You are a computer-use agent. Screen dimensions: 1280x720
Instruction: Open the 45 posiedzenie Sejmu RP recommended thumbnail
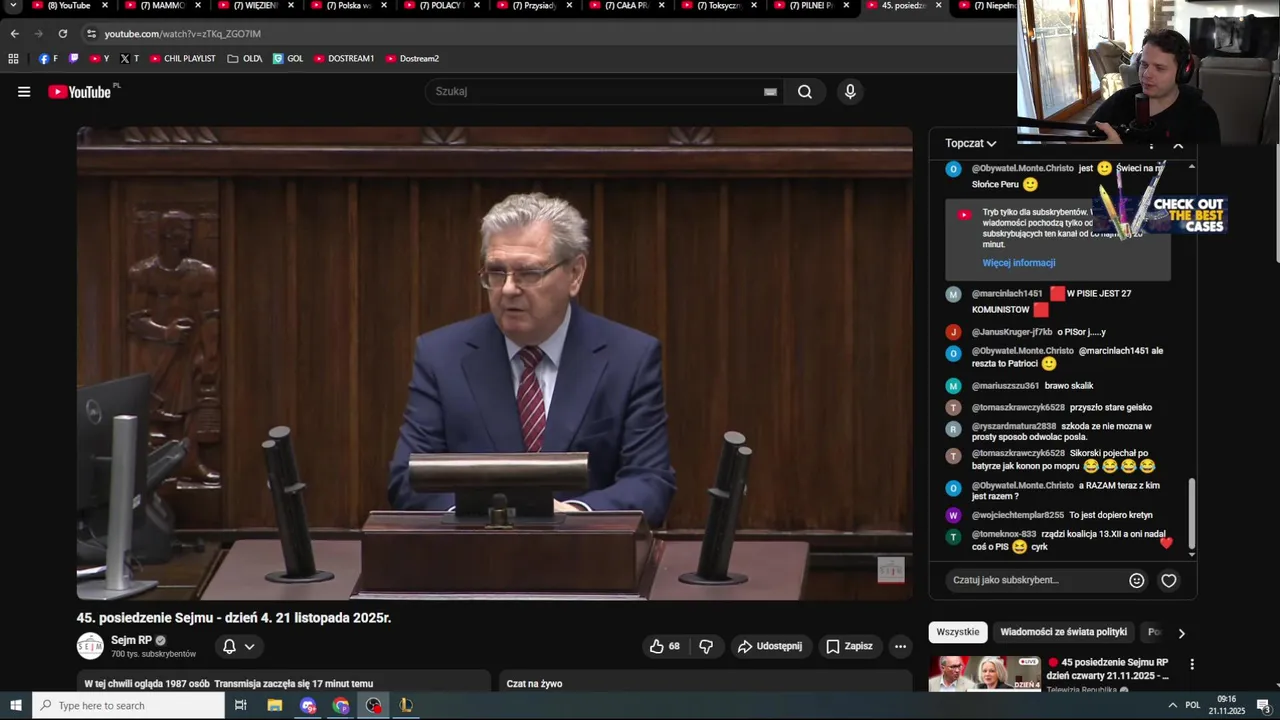984,673
